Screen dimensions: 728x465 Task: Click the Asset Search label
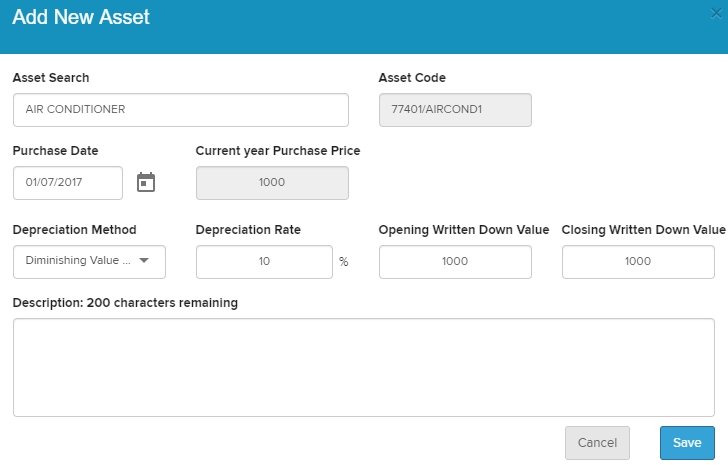(51, 78)
